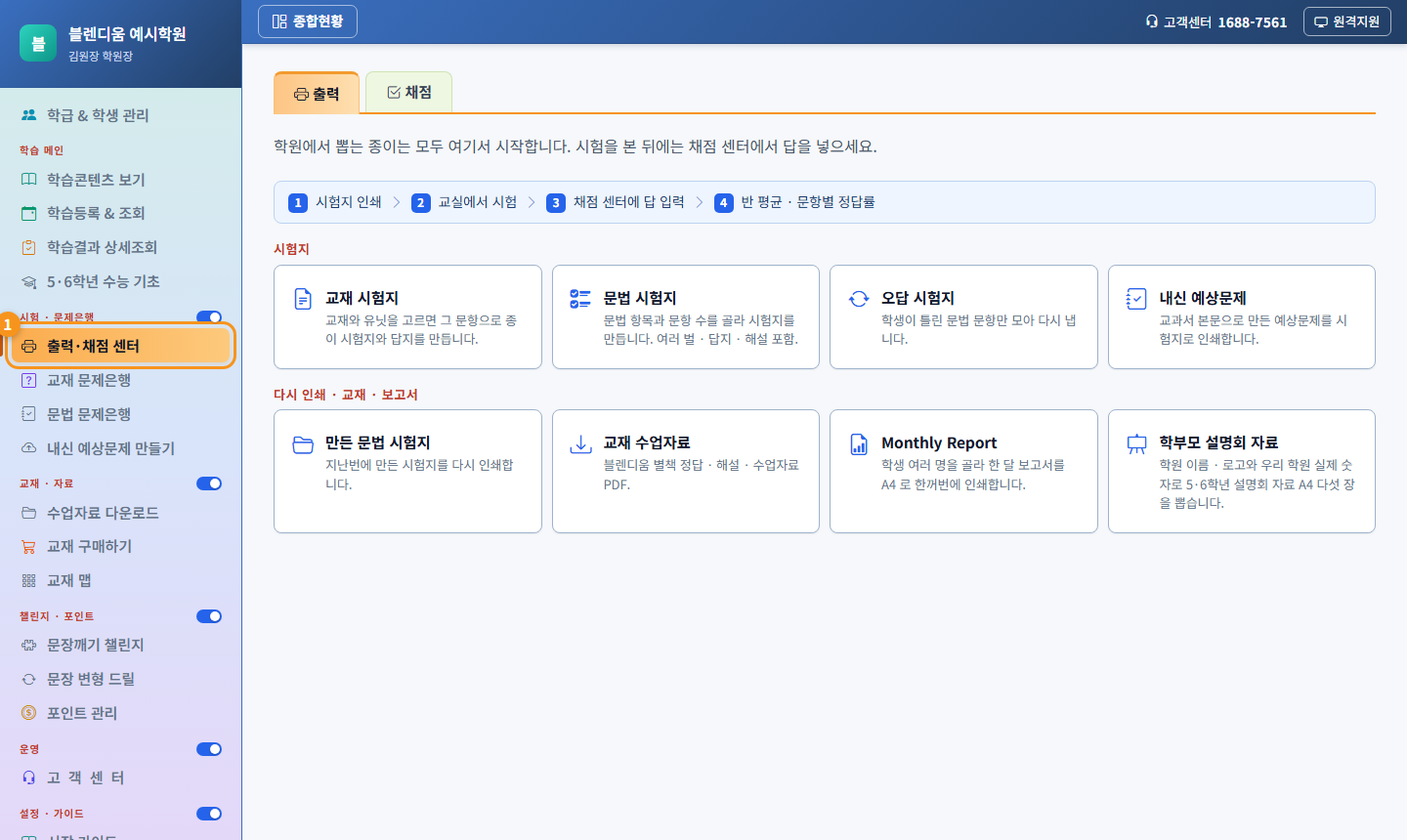1407x840 pixels.
Task: Click the 원격지원 button
Action: point(1347,21)
